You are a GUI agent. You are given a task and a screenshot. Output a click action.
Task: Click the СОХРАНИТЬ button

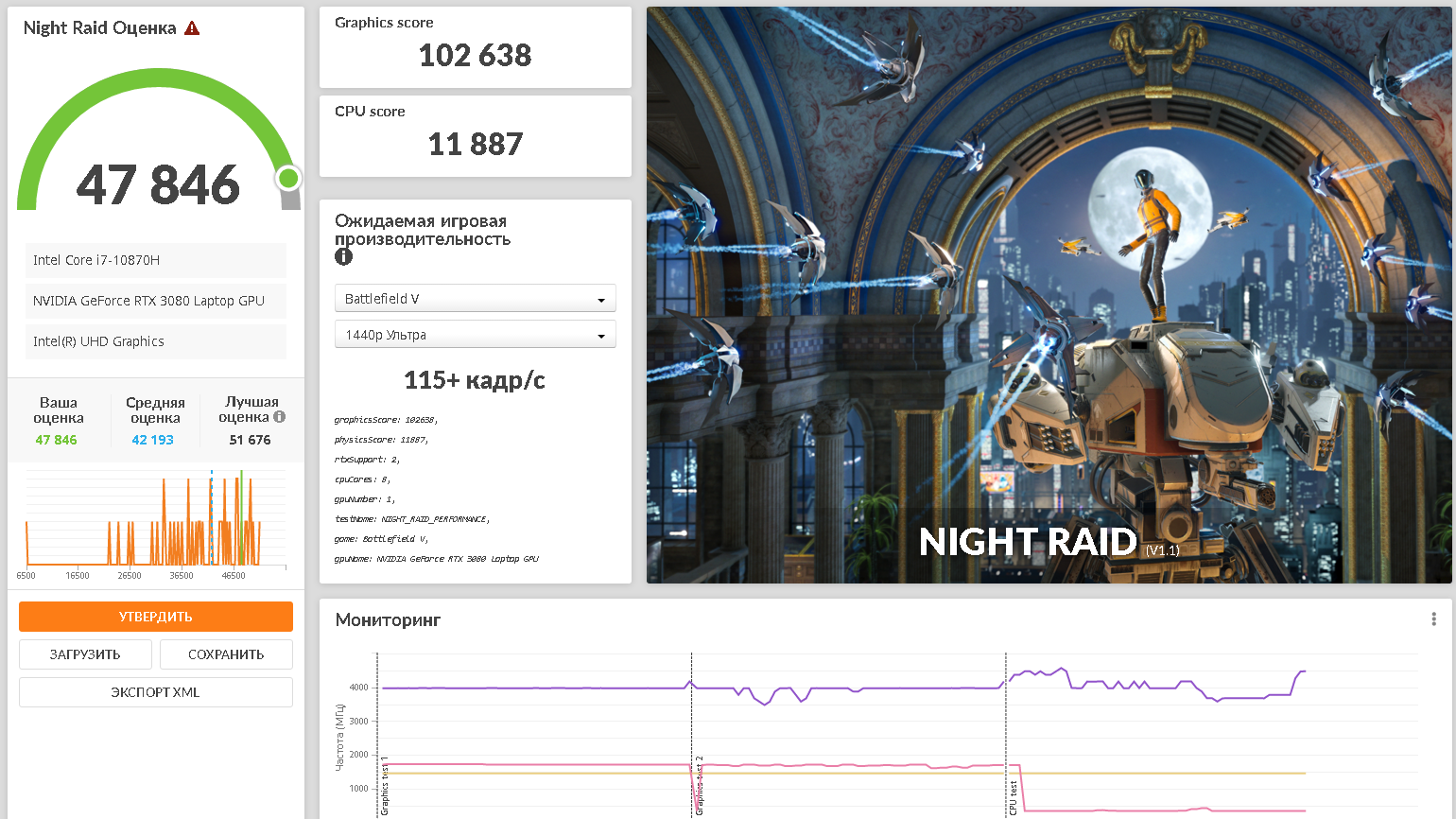(226, 654)
